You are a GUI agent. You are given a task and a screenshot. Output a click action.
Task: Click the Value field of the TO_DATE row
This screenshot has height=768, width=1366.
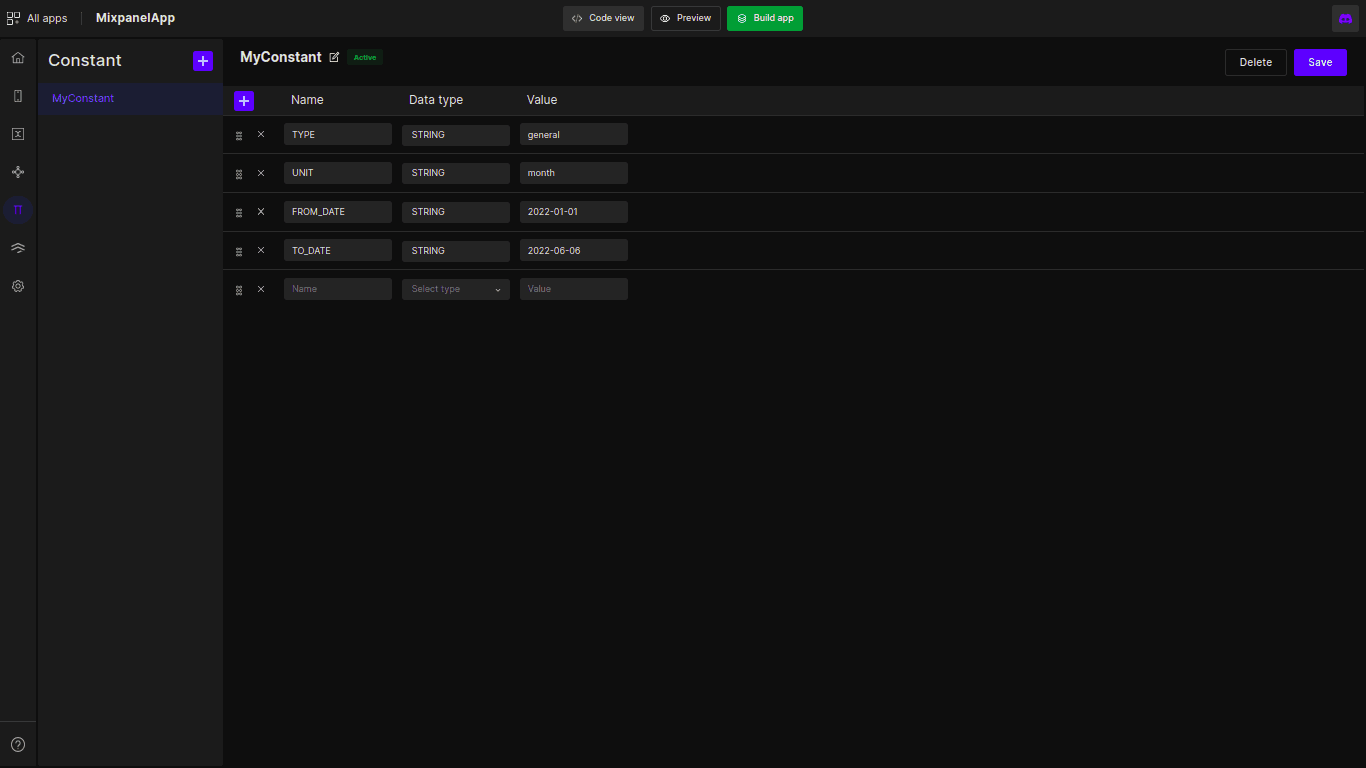573,250
